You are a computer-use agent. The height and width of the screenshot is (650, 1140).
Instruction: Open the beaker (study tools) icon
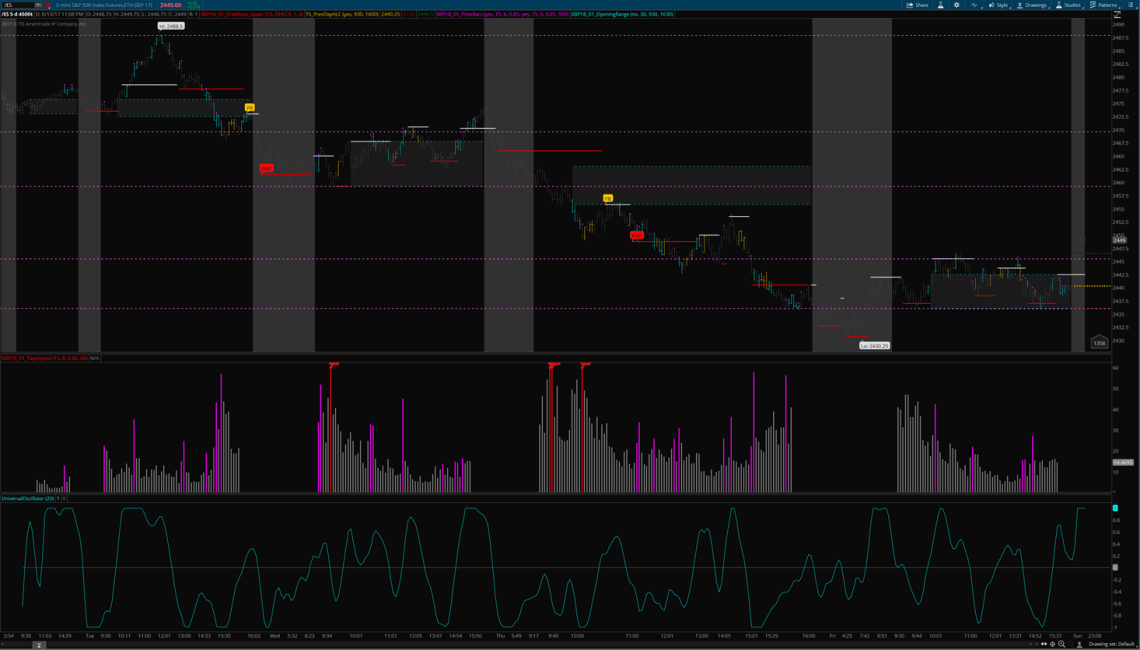click(940, 5)
